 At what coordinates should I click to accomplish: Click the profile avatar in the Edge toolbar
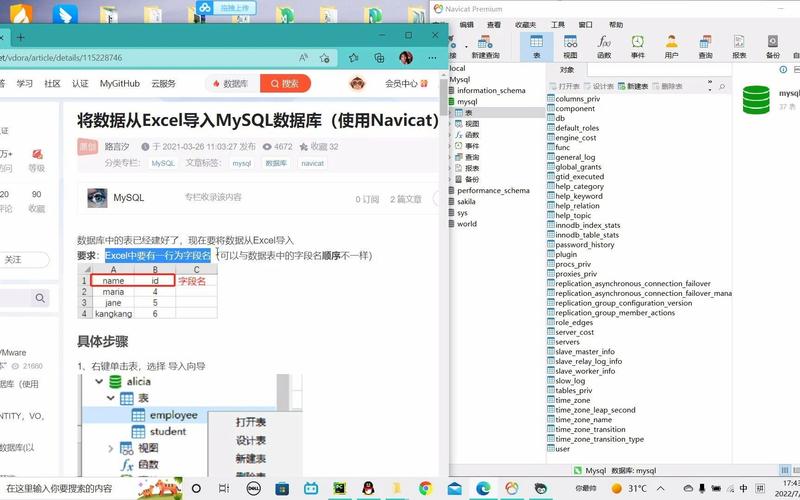[x=406, y=58]
